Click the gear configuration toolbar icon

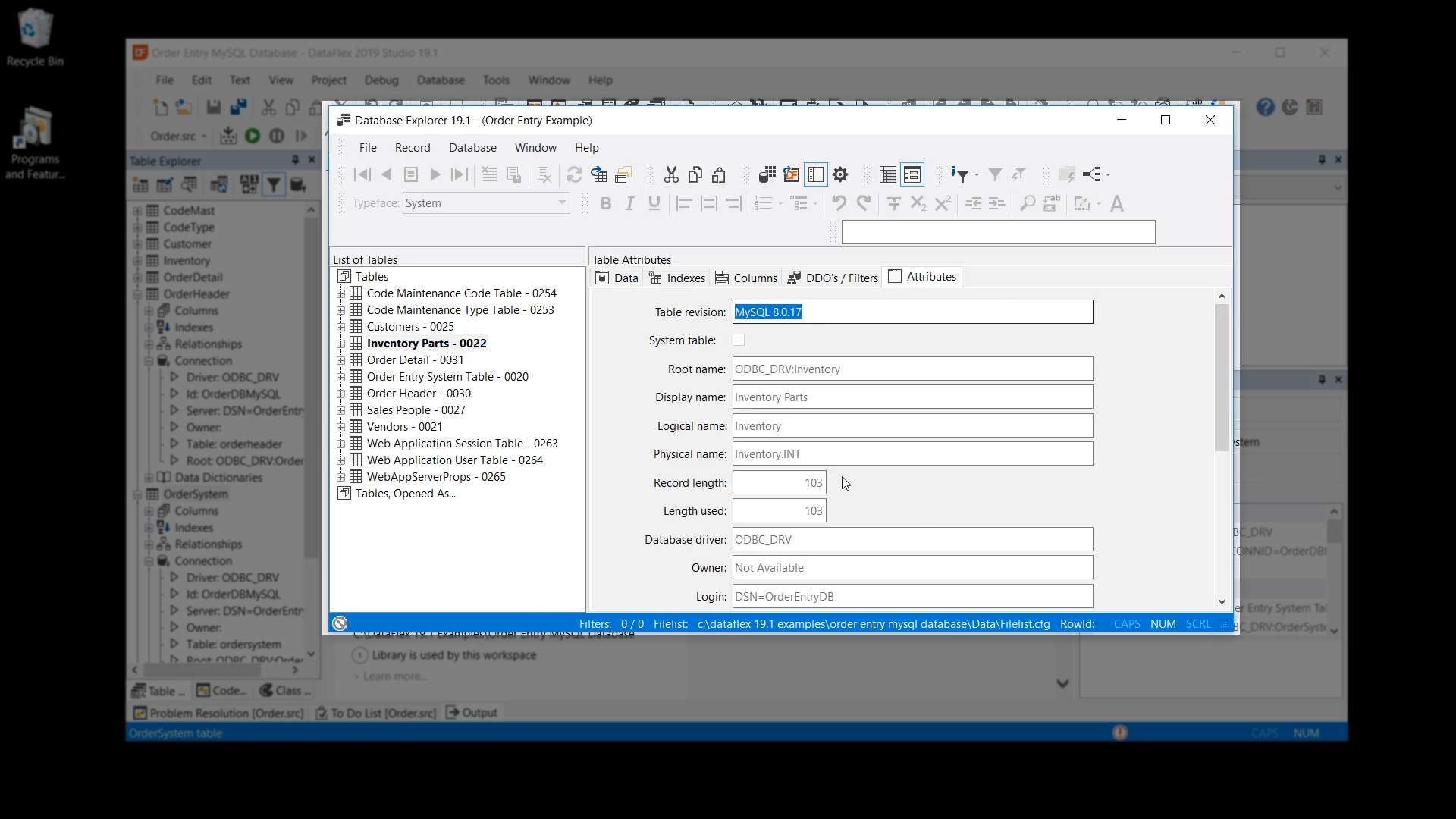pos(840,175)
